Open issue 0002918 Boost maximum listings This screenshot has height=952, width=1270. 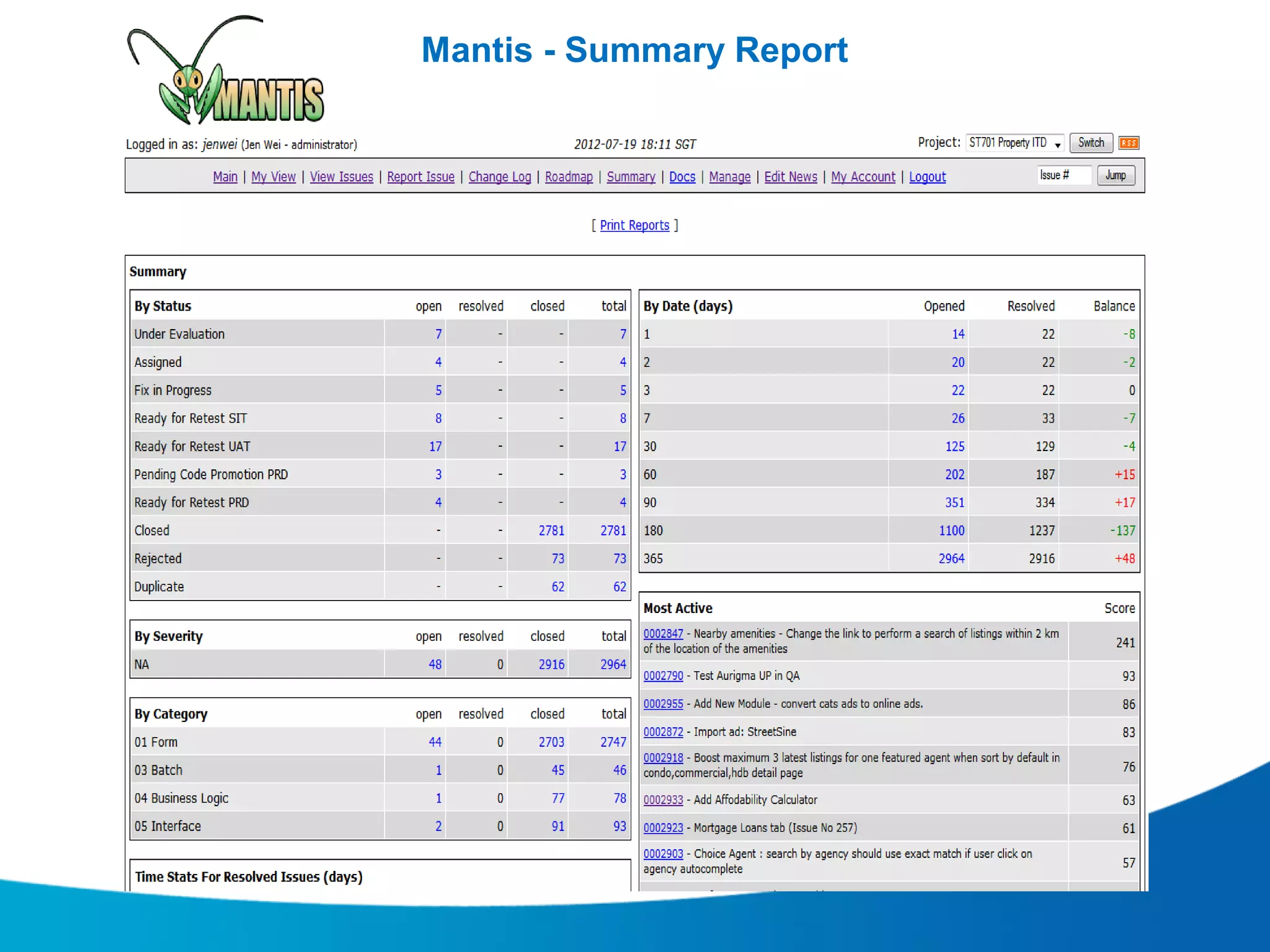[x=663, y=757]
